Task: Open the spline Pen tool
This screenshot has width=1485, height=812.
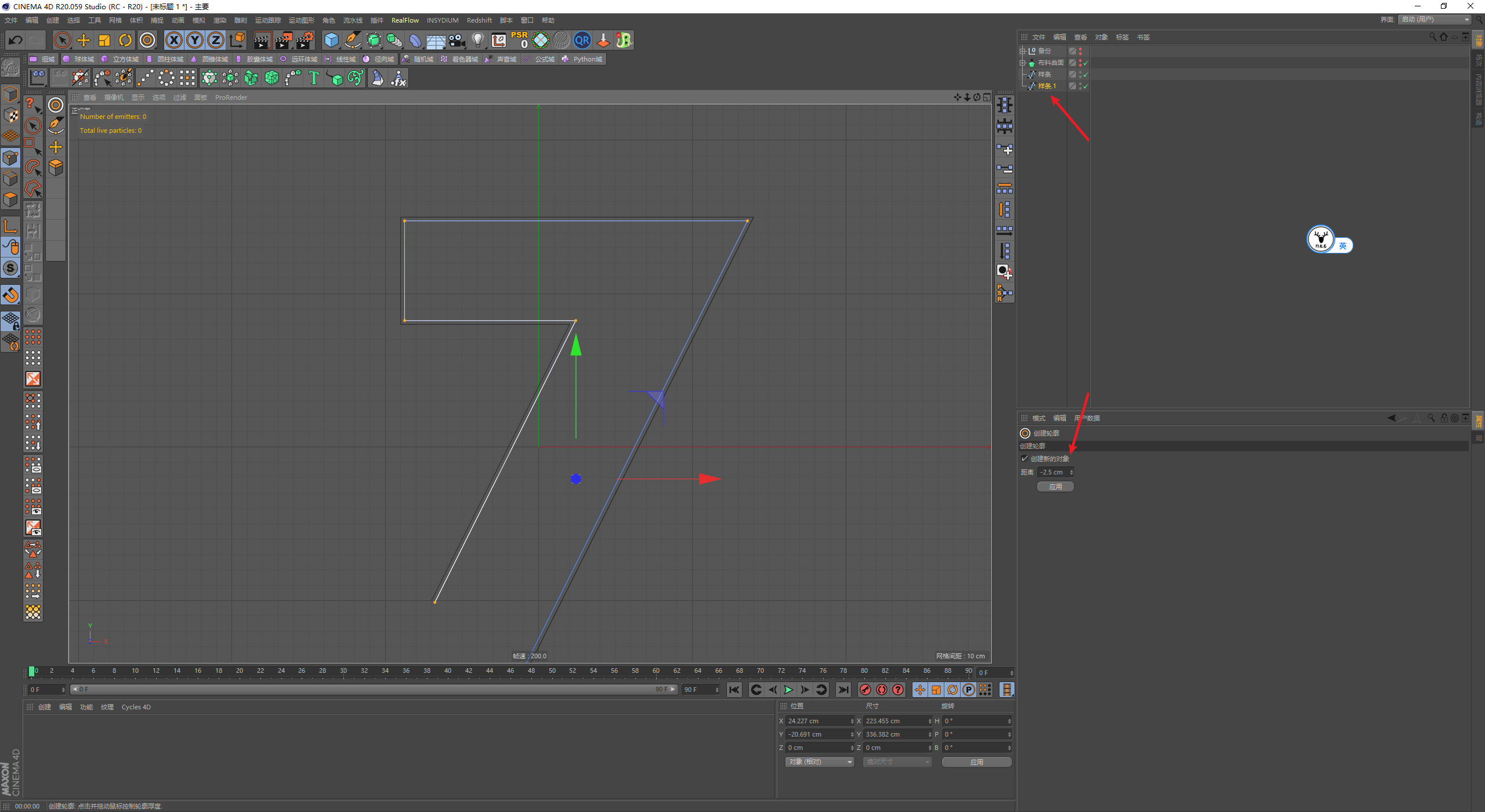Action: click(x=352, y=40)
